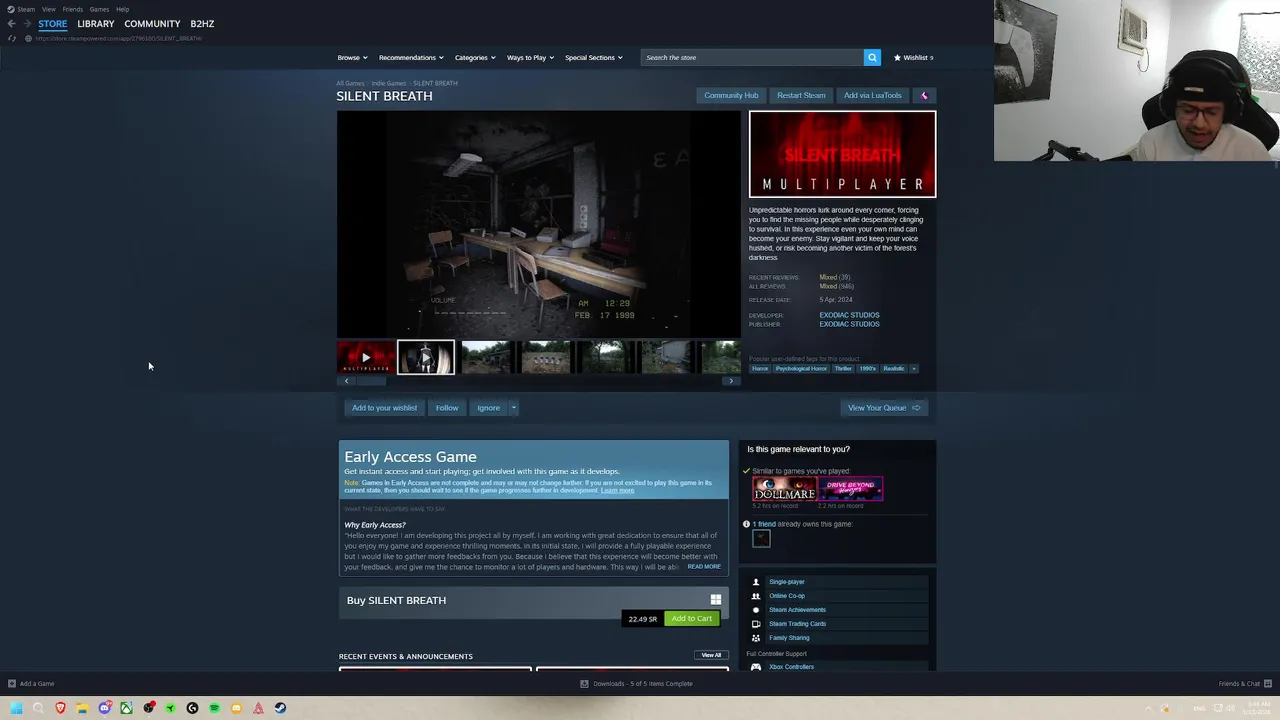The image size is (1280, 720).
Task: Open the Games menu
Action: pos(99,9)
